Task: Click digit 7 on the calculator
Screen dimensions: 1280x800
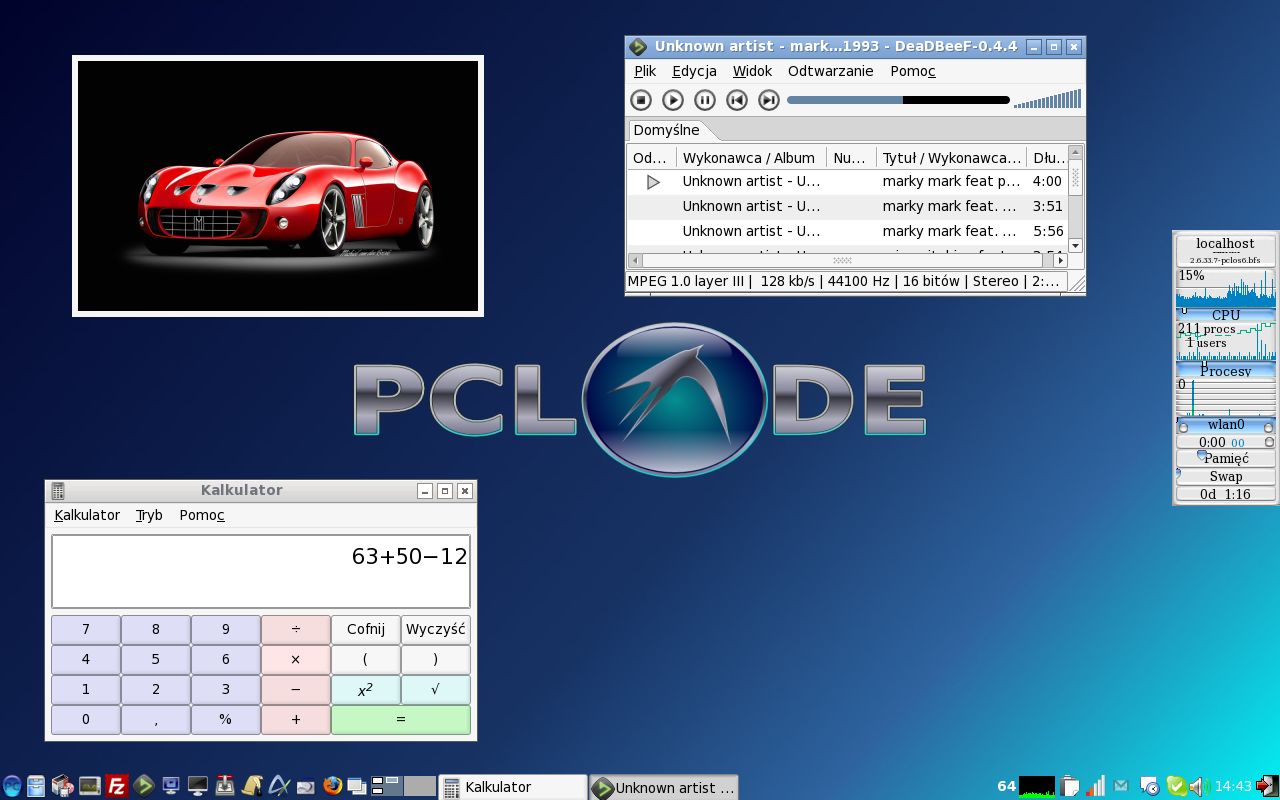Action: point(86,629)
